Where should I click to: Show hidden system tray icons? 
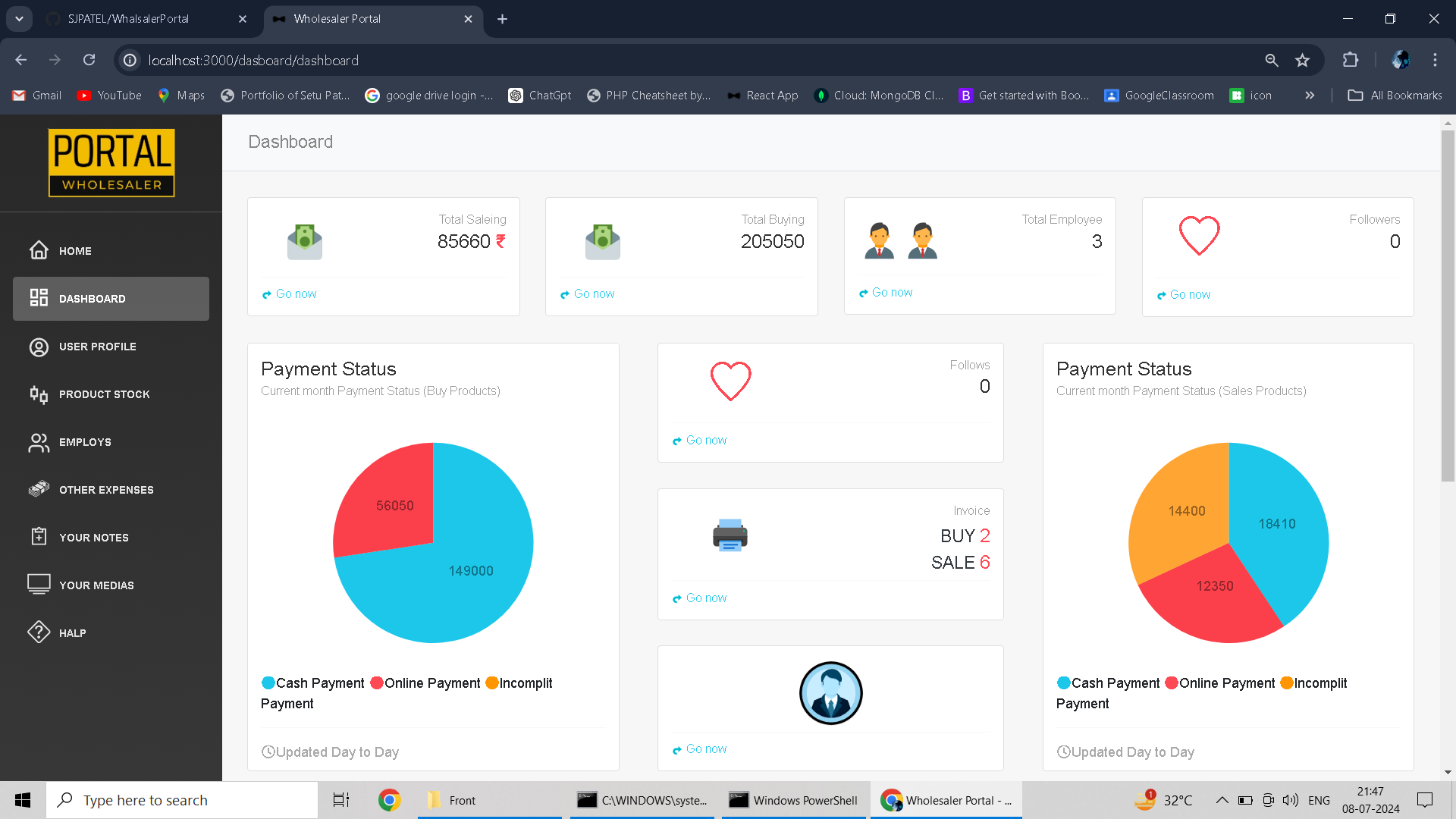tap(1222, 800)
